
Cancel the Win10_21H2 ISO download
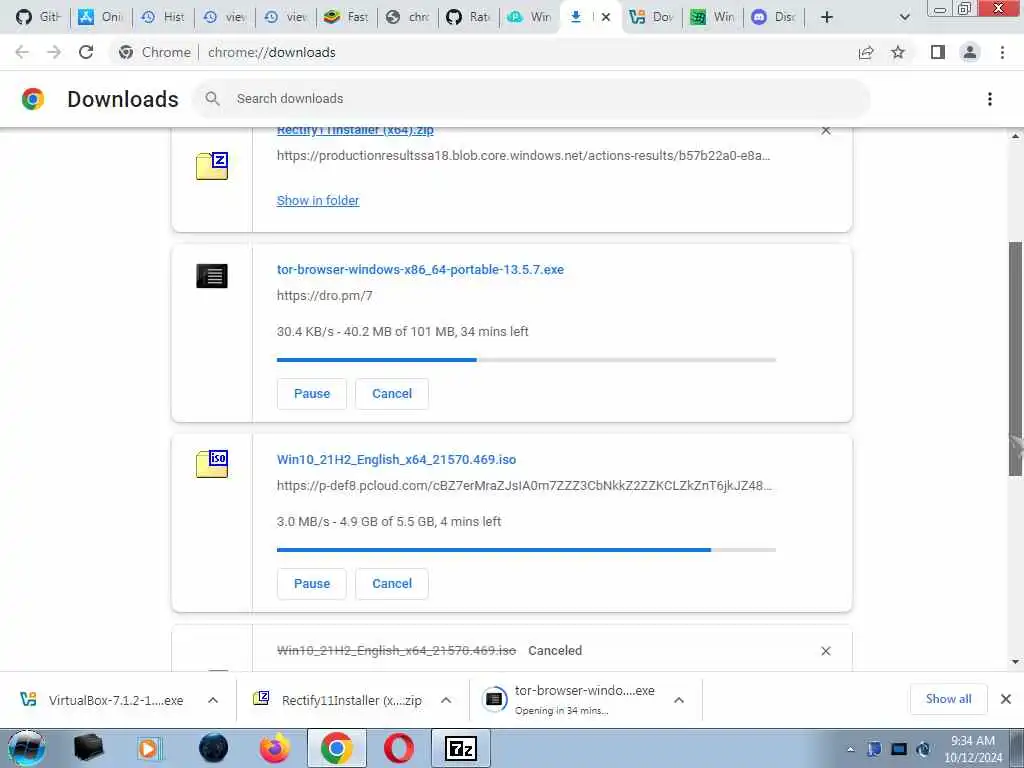click(x=392, y=584)
